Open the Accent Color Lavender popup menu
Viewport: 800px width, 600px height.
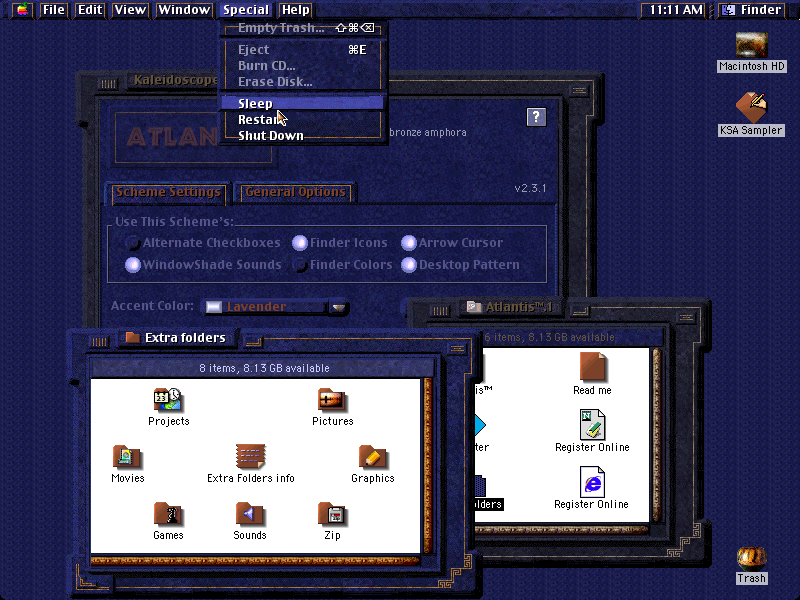point(276,307)
